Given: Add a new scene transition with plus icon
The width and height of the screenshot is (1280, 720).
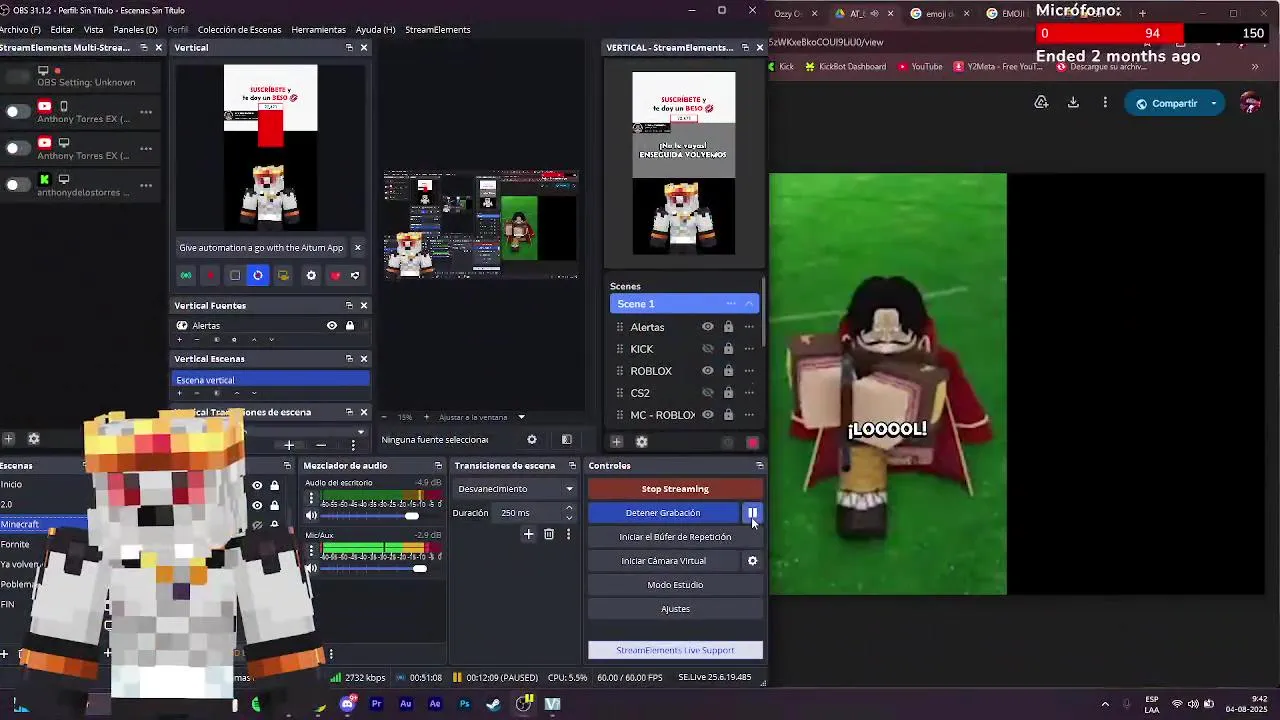Looking at the screenshot, I should (x=529, y=535).
